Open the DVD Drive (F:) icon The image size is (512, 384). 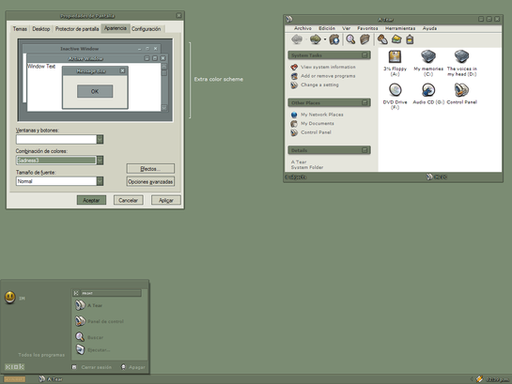pyautogui.click(x=395, y=90)
